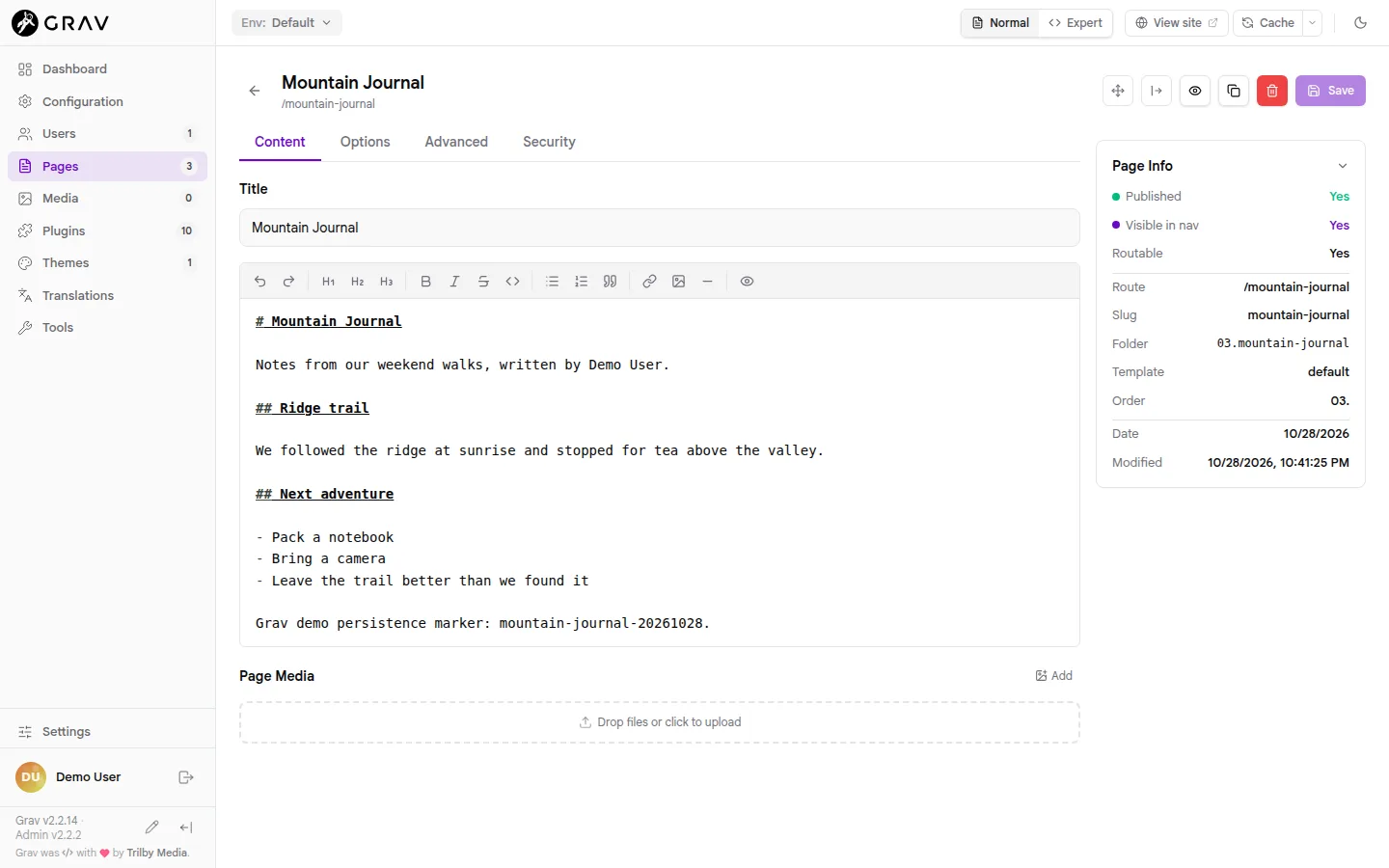Click the Save button
The width and height of the screenshot is (1389, 868).
[x=1330, y=91]
